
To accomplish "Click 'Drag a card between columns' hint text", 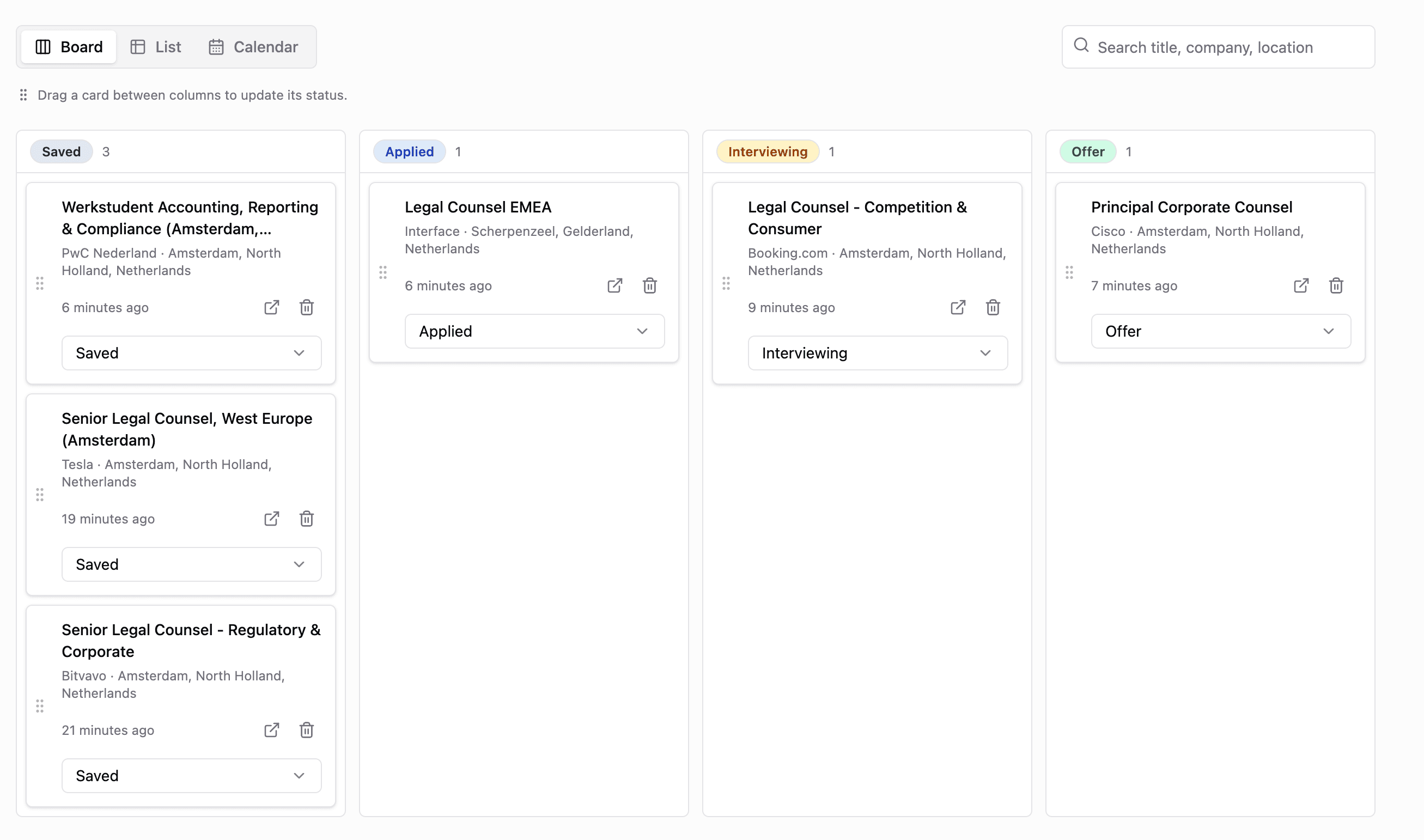I will (192, 95).
